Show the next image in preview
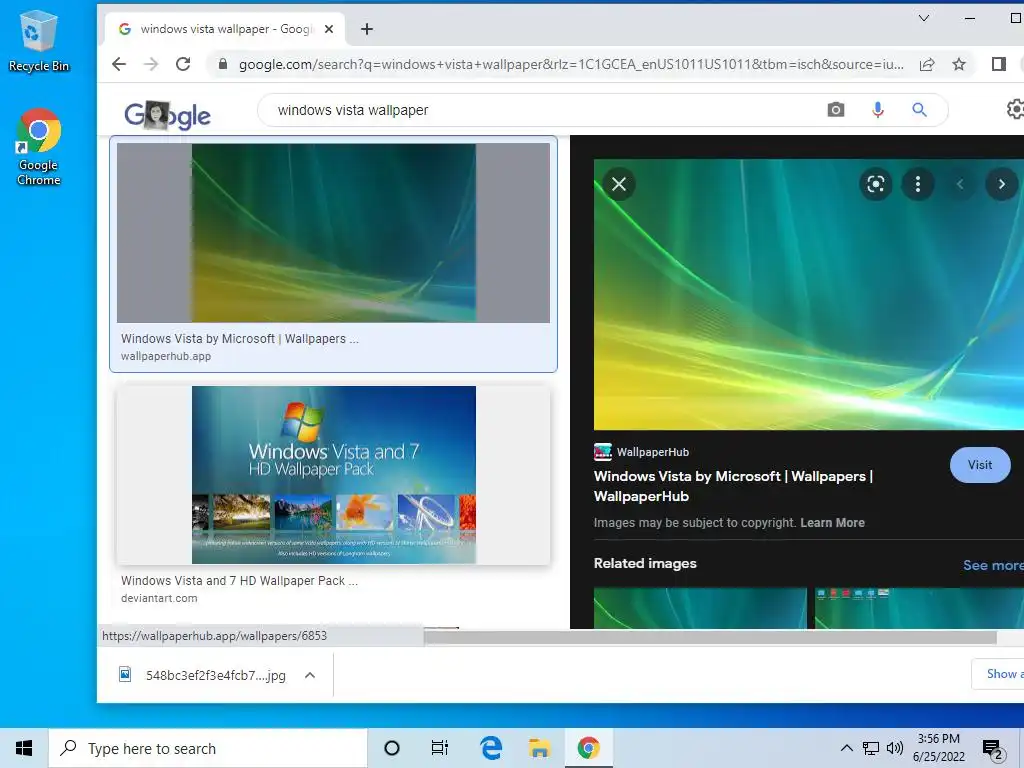 (1001, 184)
